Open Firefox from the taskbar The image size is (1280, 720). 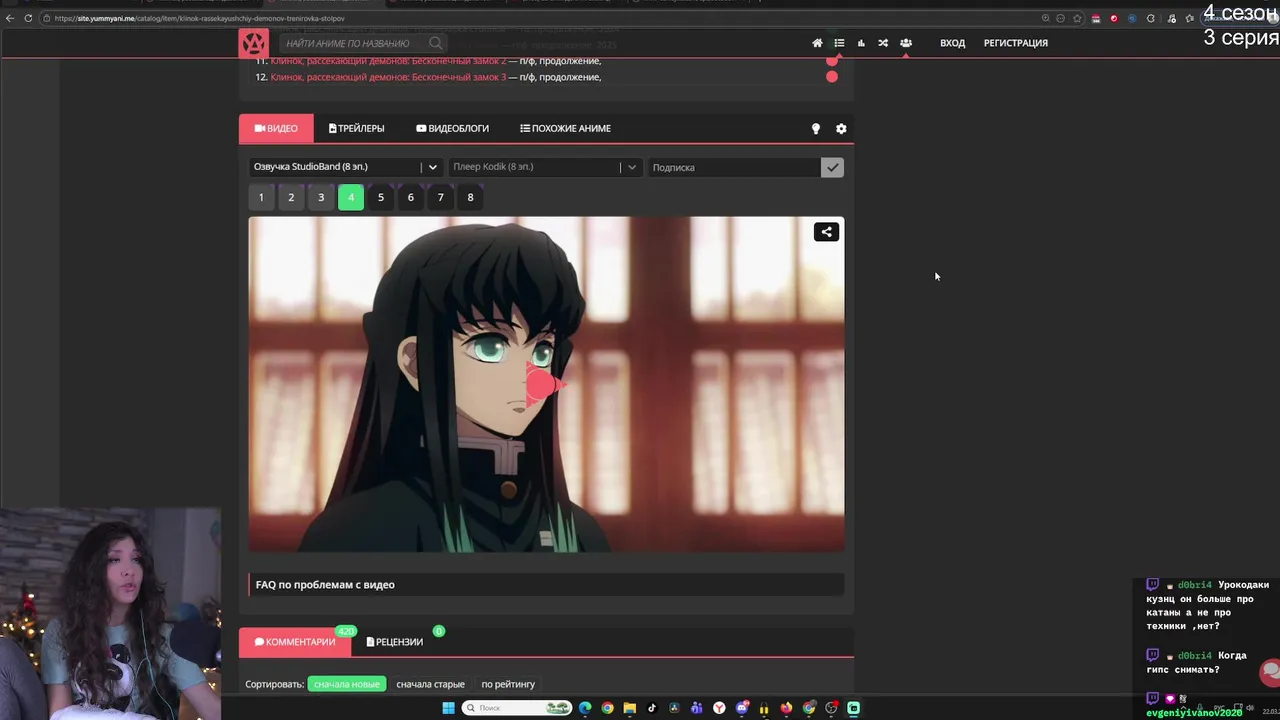tap(786, 708)
